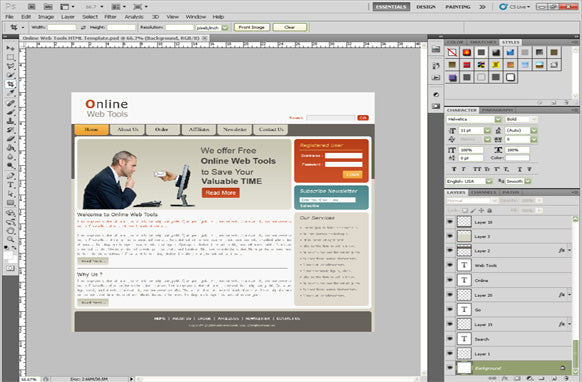Toggle Lock all in the Layers panel

[x=489, y=210]
